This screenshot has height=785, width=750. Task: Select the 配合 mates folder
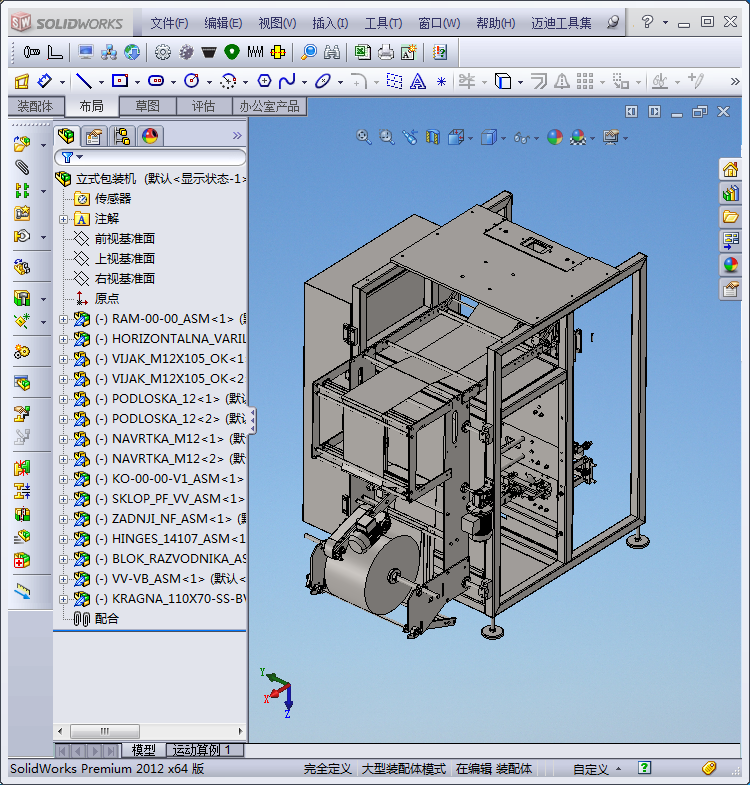[x=106, y=619]
